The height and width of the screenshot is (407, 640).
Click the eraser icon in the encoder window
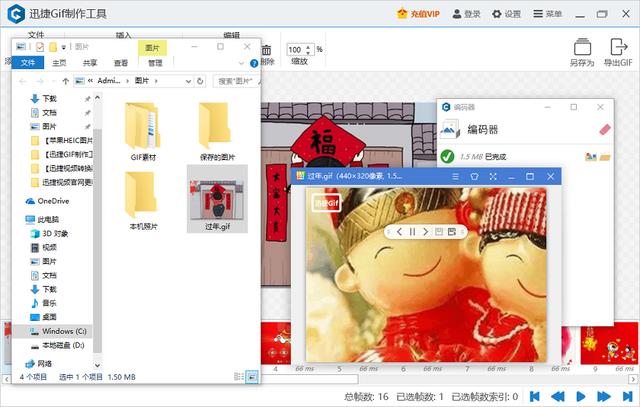603,129
